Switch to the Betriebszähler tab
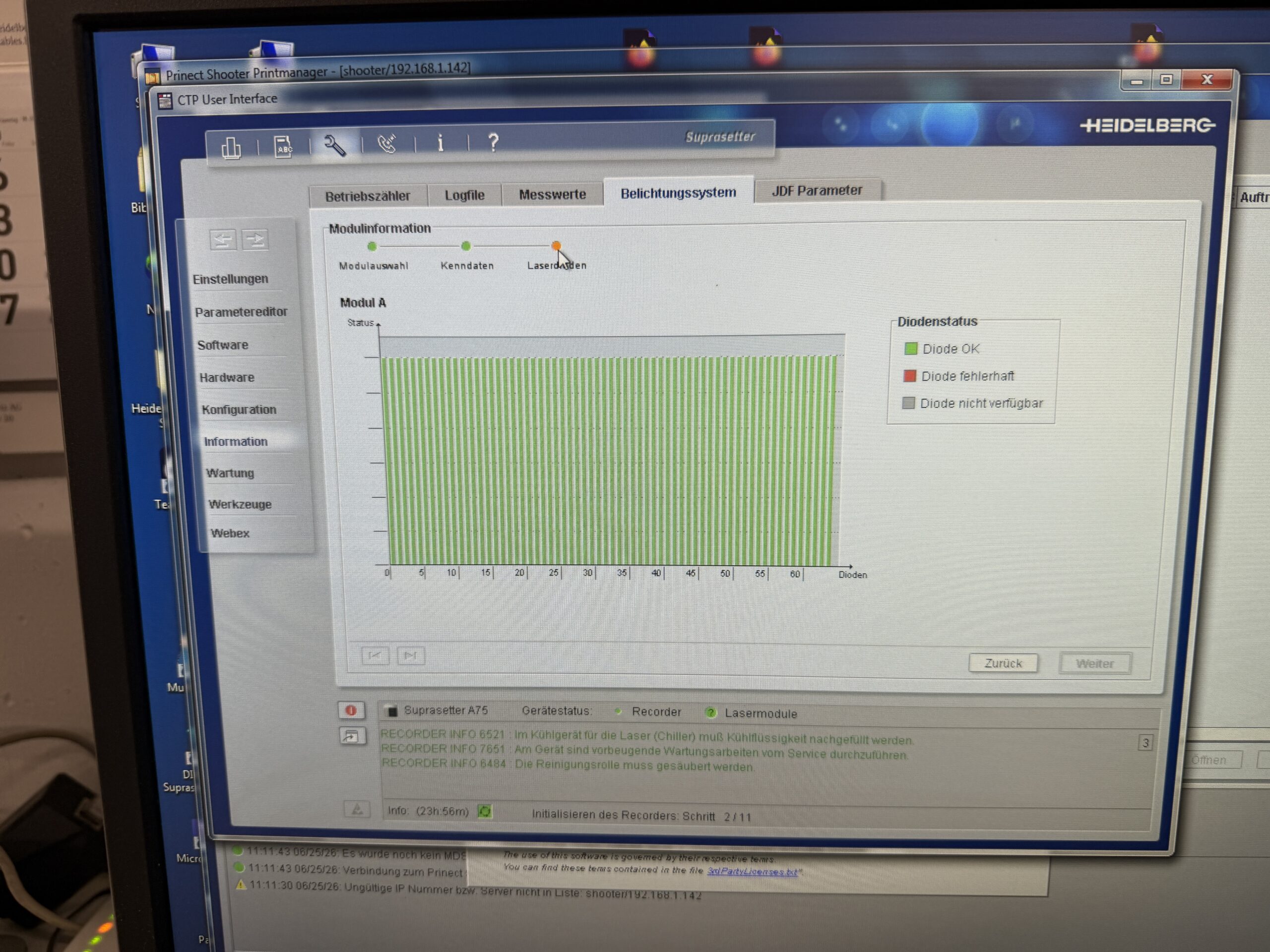This screenshot has height=952, width=1270. pyautogui.click(x=368, y=196)
